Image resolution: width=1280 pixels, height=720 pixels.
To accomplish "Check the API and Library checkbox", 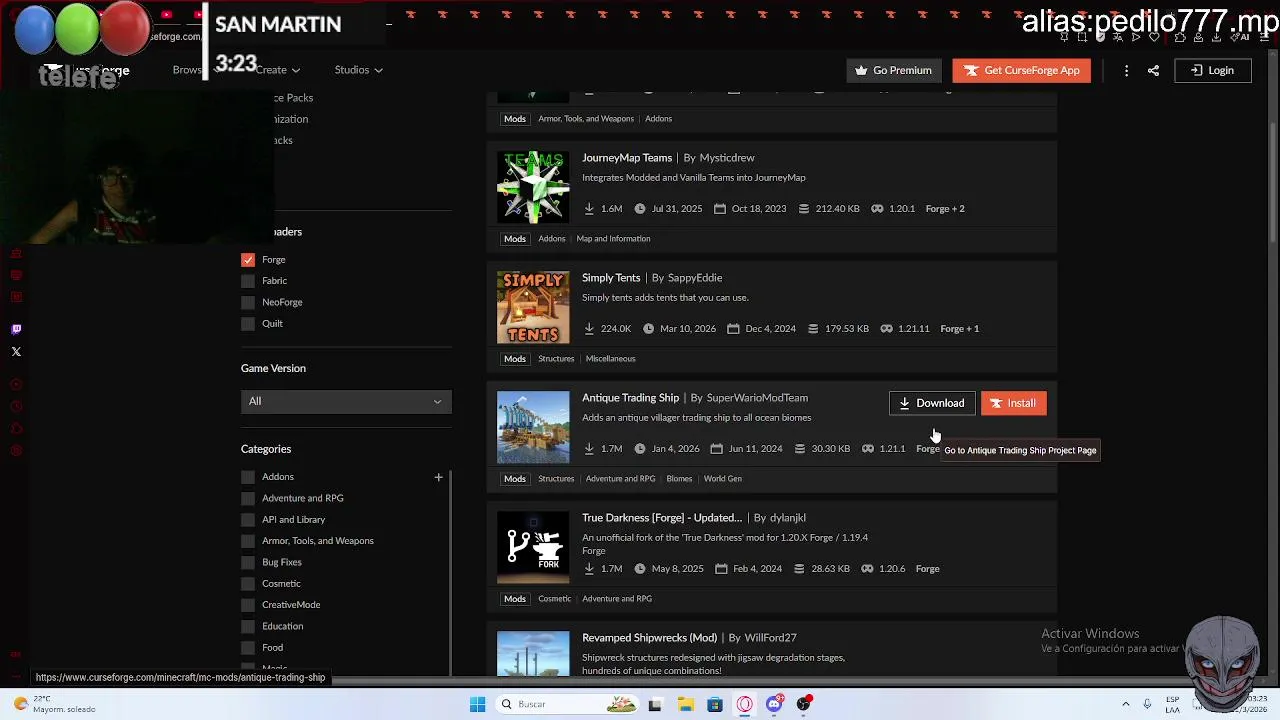I will click(x=248, y=519).
